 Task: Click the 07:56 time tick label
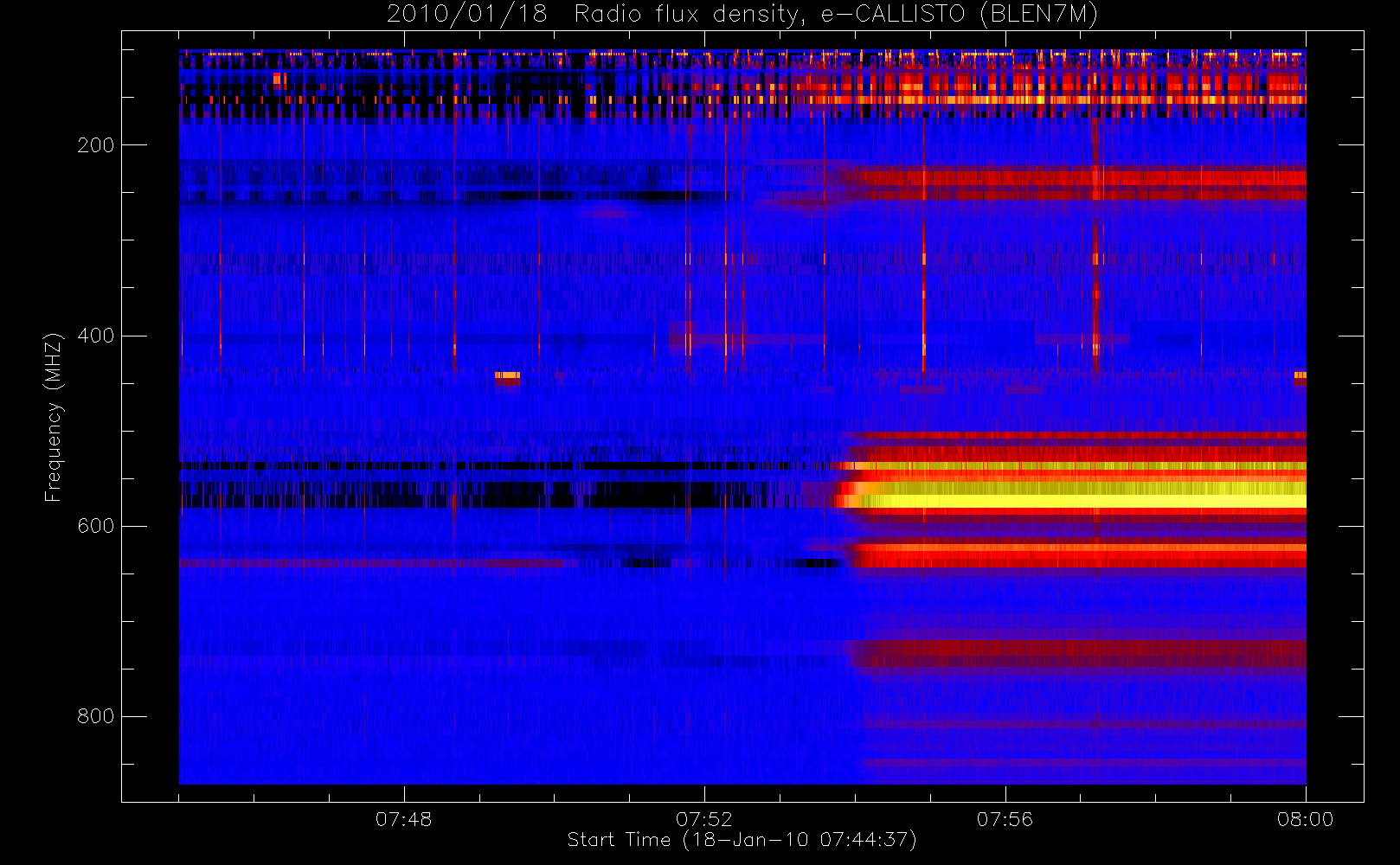[x=1005, y=819]
